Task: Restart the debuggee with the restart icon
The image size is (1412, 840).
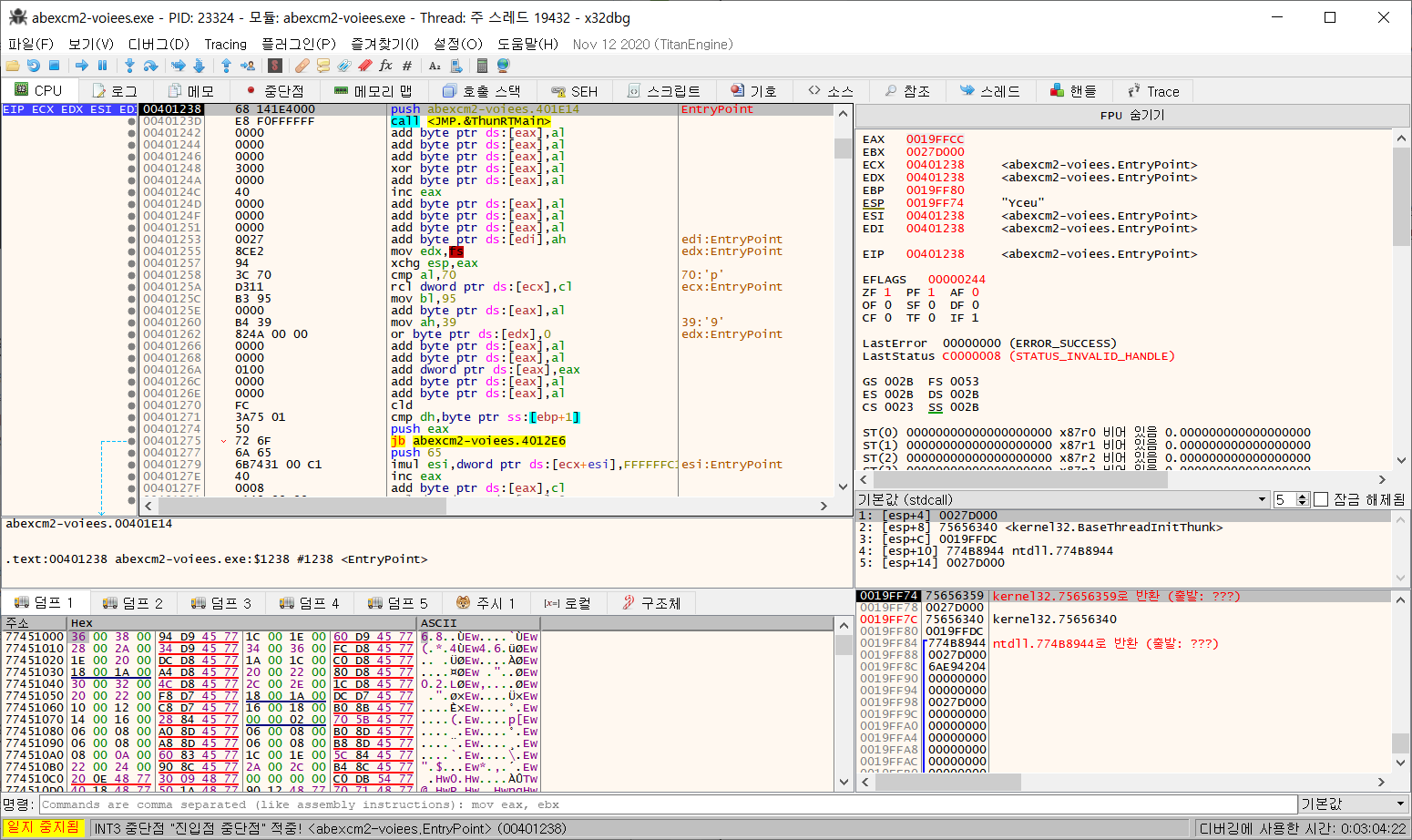Action: point(34,66)
